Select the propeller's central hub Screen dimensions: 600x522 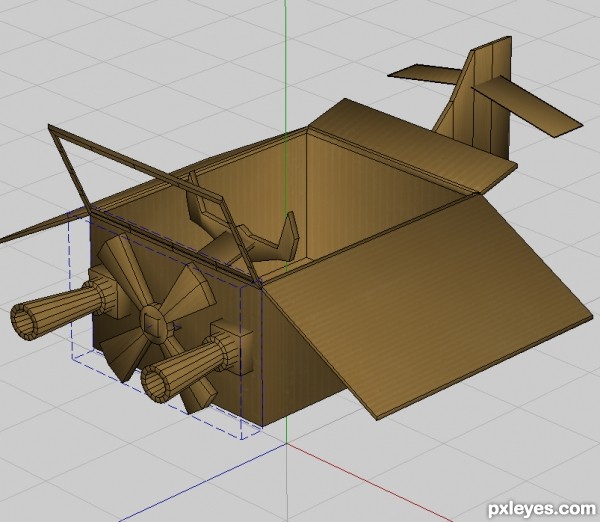point(154,324)
